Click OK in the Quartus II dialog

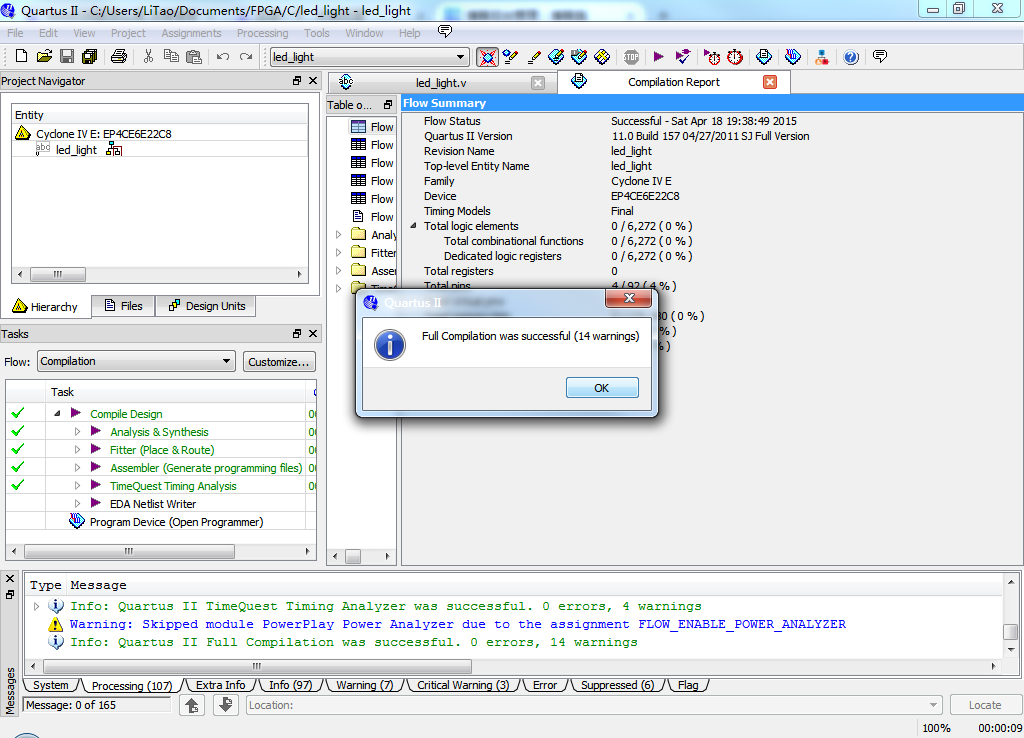601,388
